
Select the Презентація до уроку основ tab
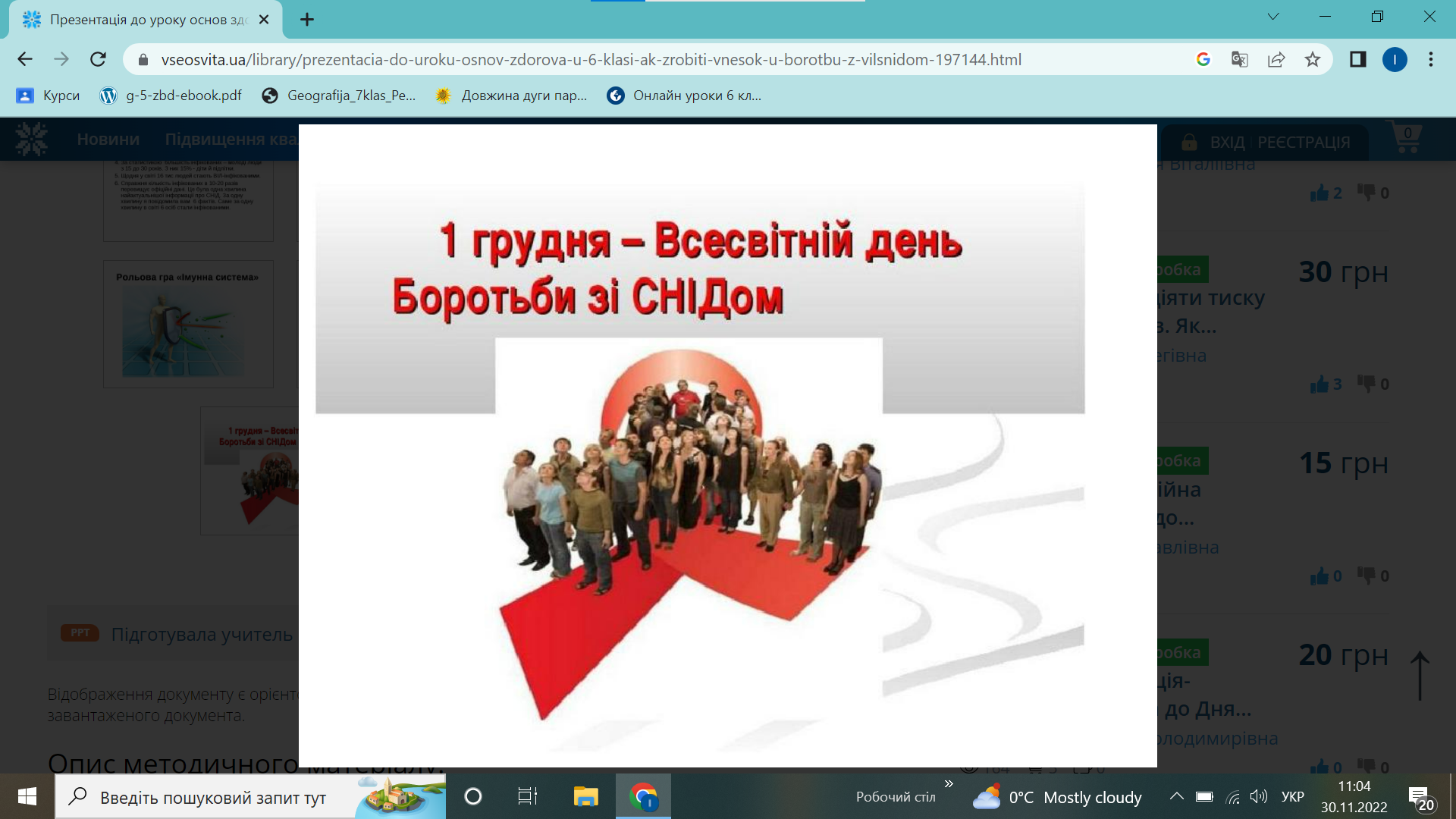coord(146,20)
